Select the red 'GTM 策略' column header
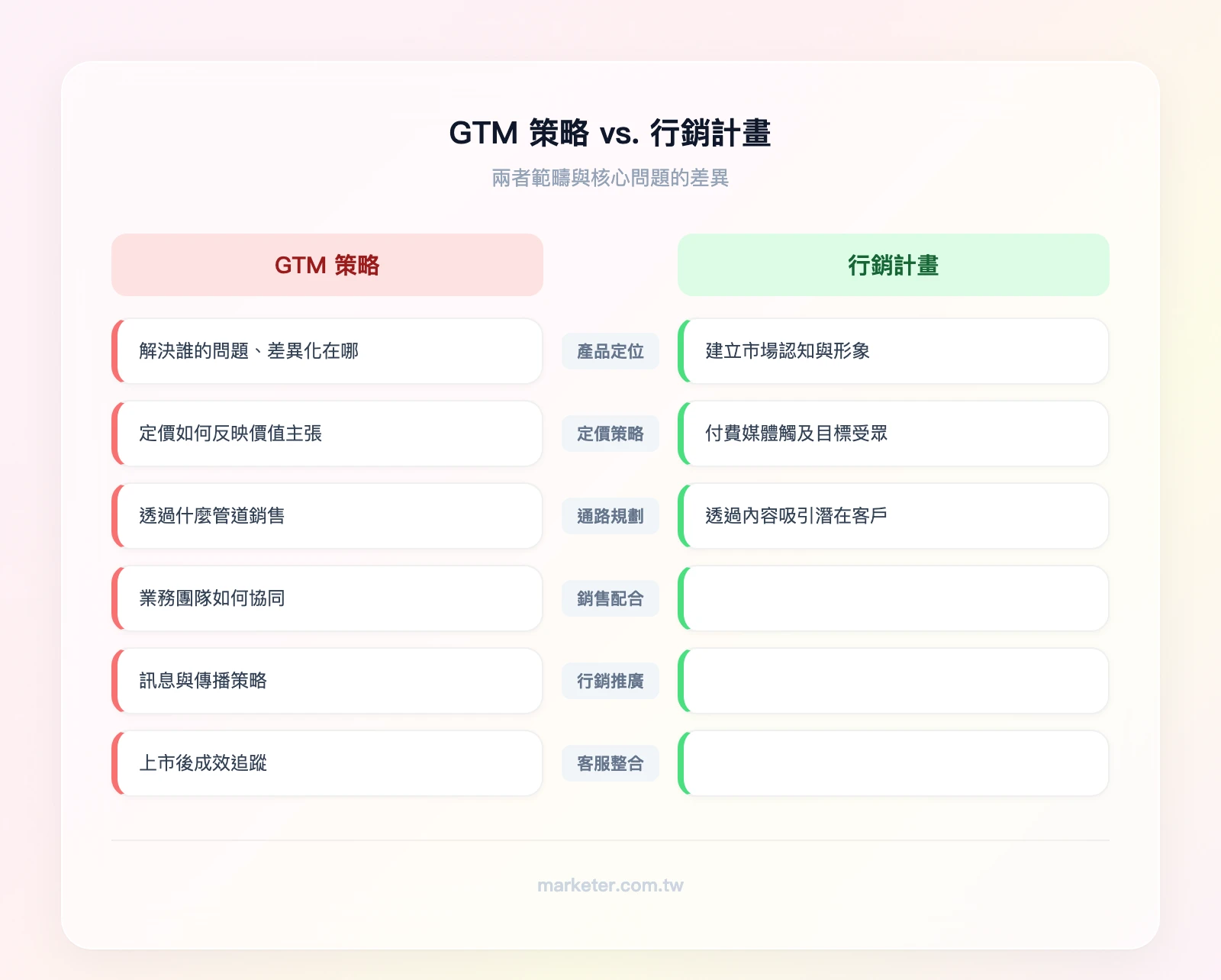Viewport: 1221px width, 980px height. (x=327, y=265)
